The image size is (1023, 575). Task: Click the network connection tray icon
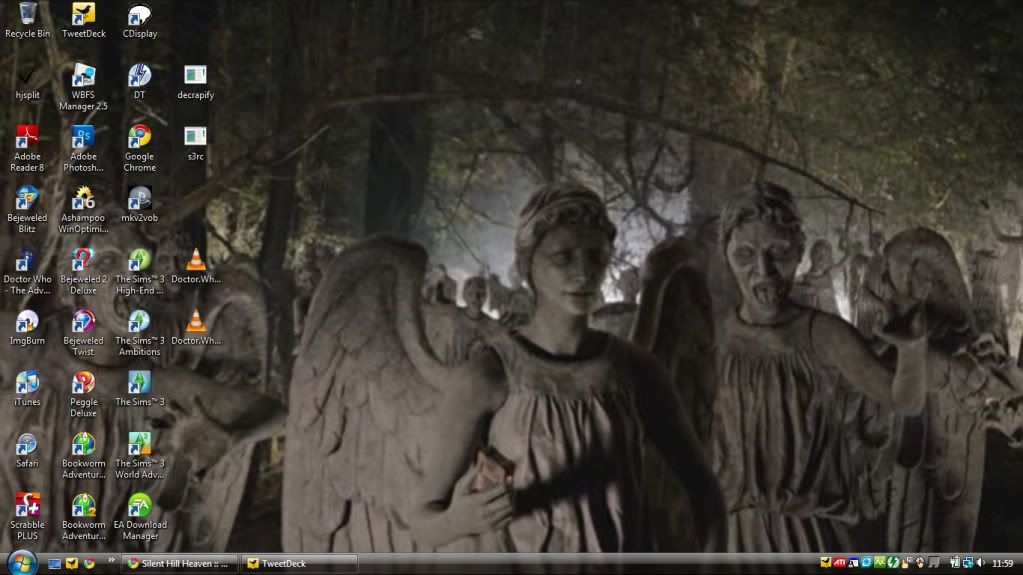pos(969,563)
